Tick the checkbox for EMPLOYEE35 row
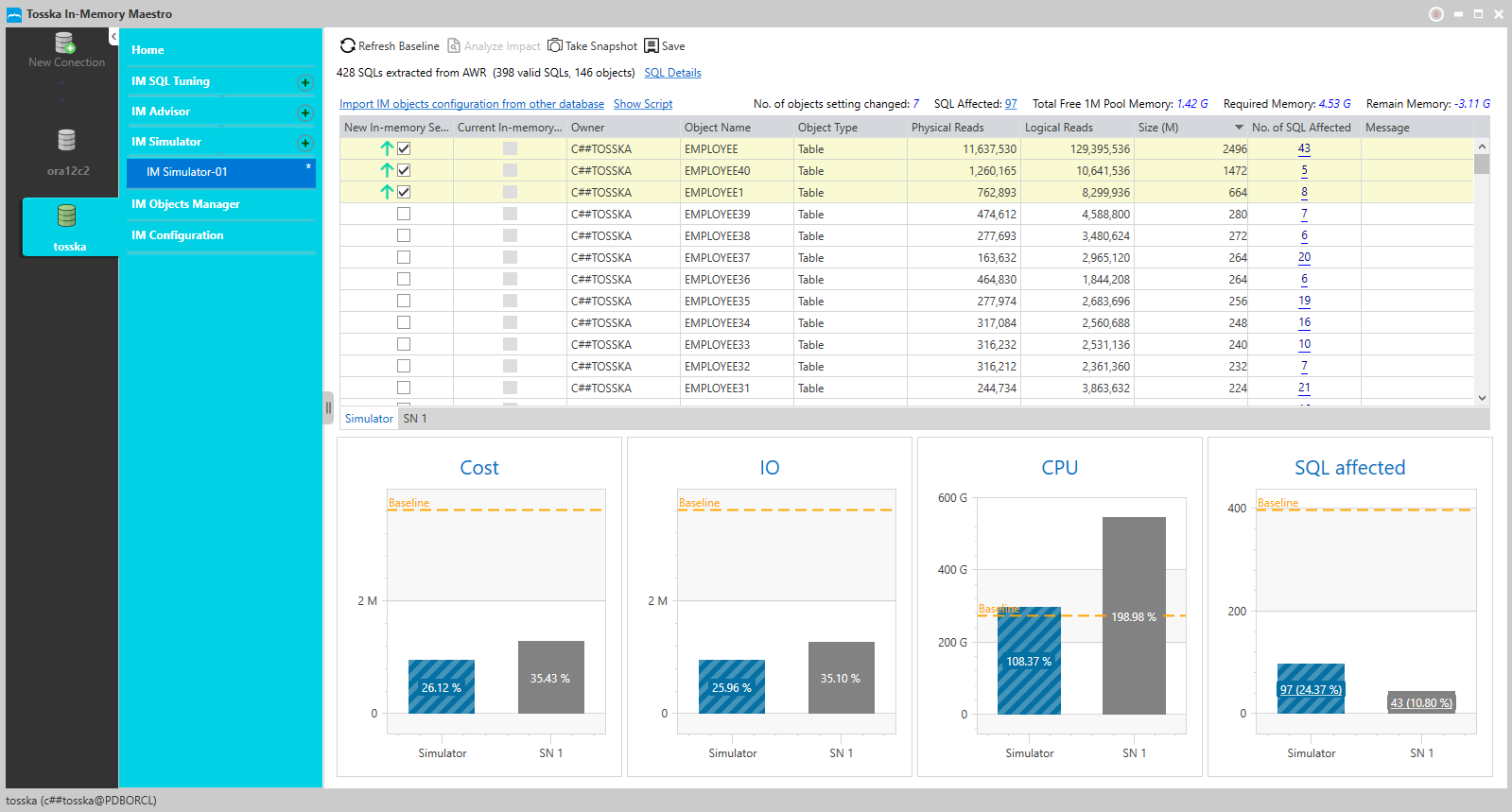Viewport: 1512px width, 812px height. 404,301
